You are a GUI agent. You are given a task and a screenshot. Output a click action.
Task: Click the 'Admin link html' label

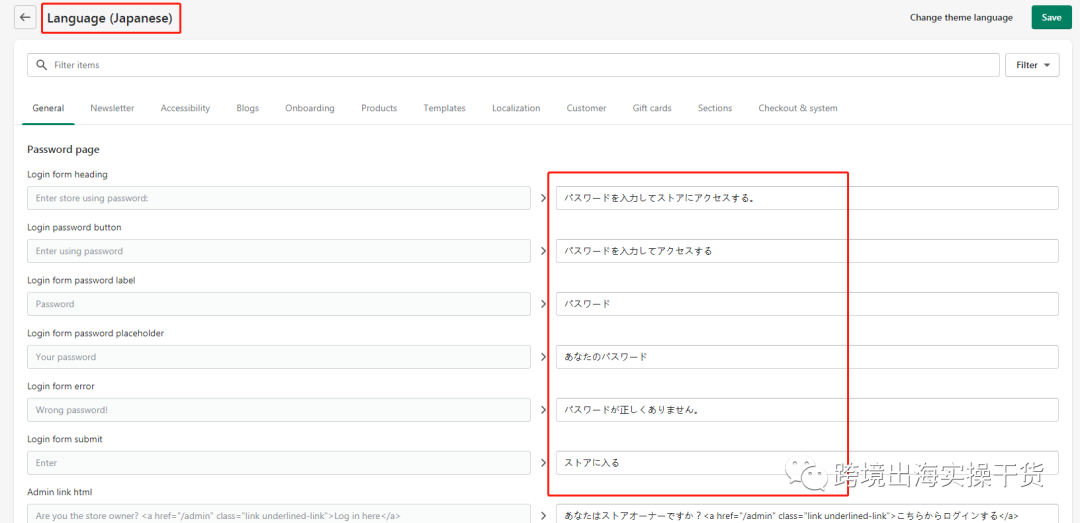(x=60, y=492)
